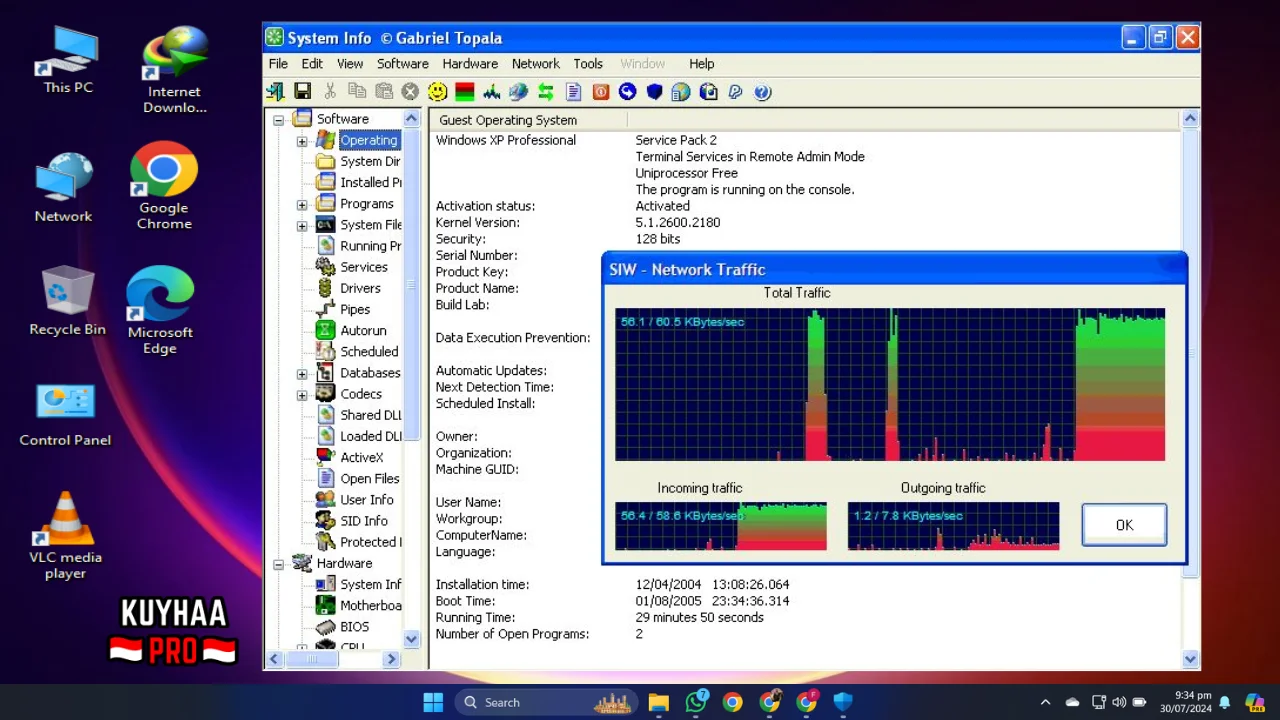Open the network traffic graph toolbar icon
This screenshot has width=1280, height=720.
point(491,92)
